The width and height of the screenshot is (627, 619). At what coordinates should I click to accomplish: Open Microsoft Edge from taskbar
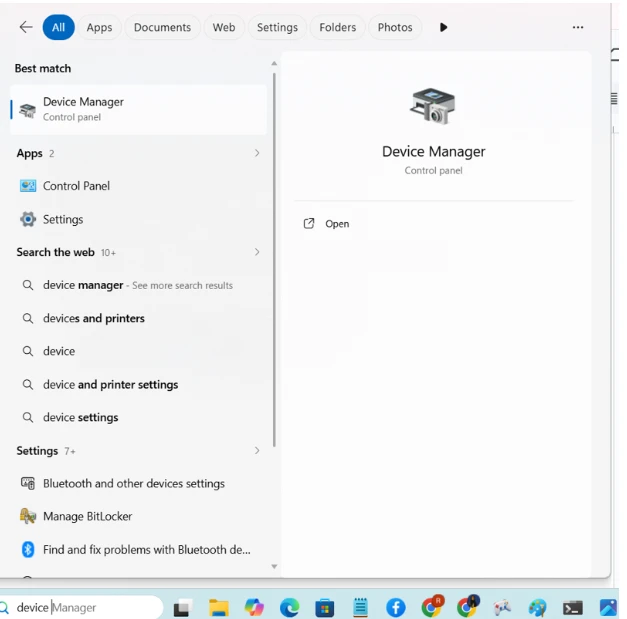tap(290, 608)
